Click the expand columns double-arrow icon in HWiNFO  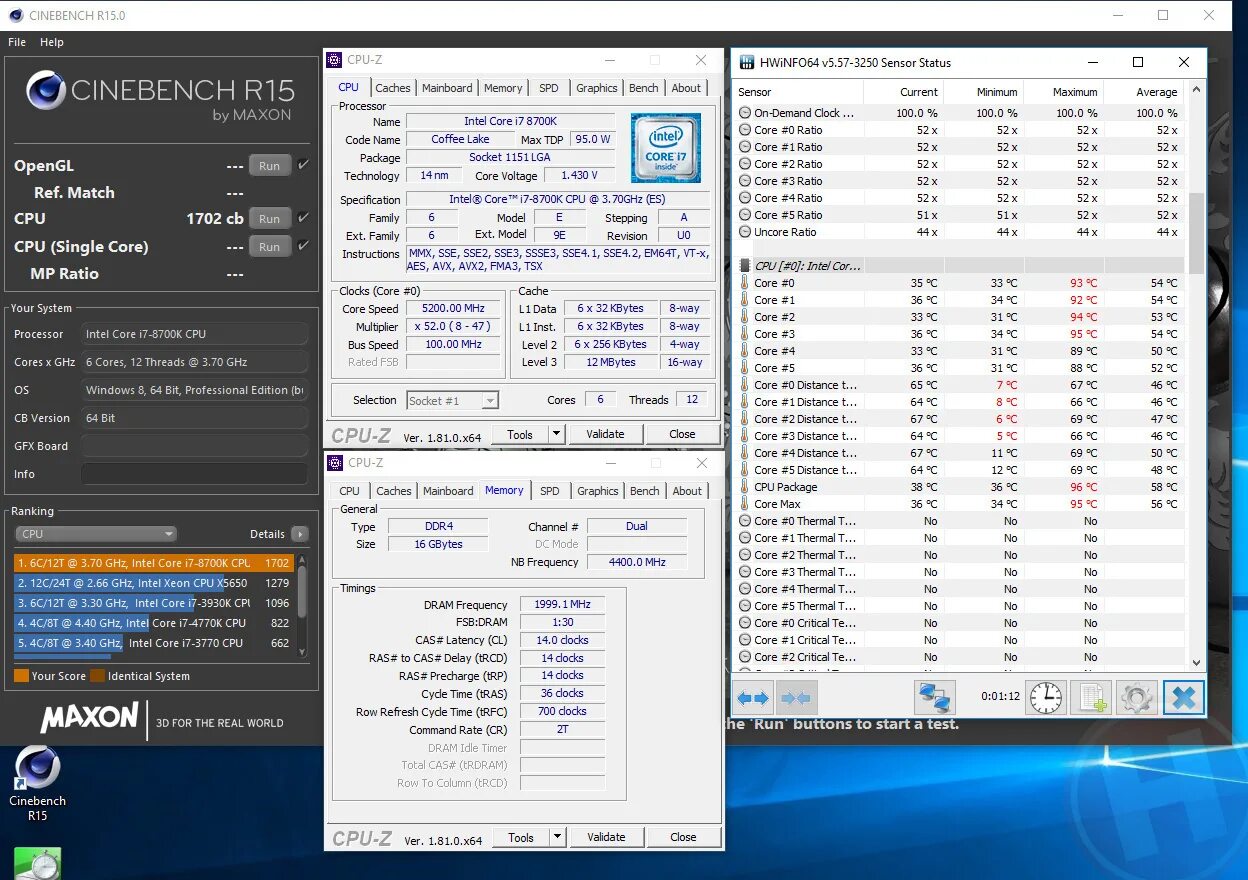click(754, 697)
